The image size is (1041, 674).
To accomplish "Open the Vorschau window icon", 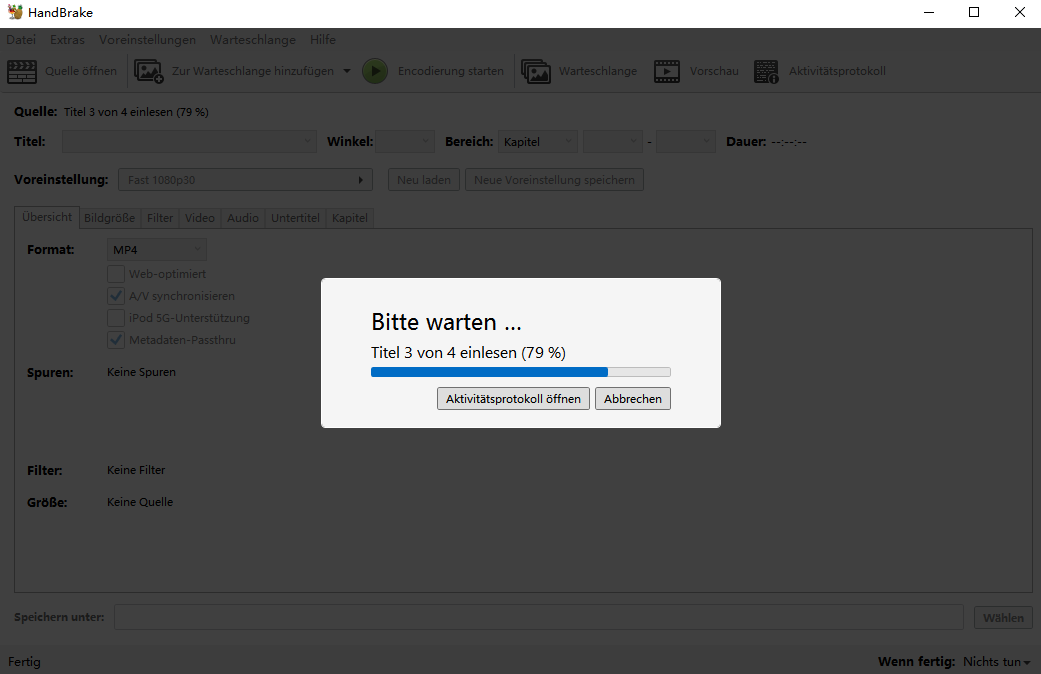I will (x=666, y=71).
